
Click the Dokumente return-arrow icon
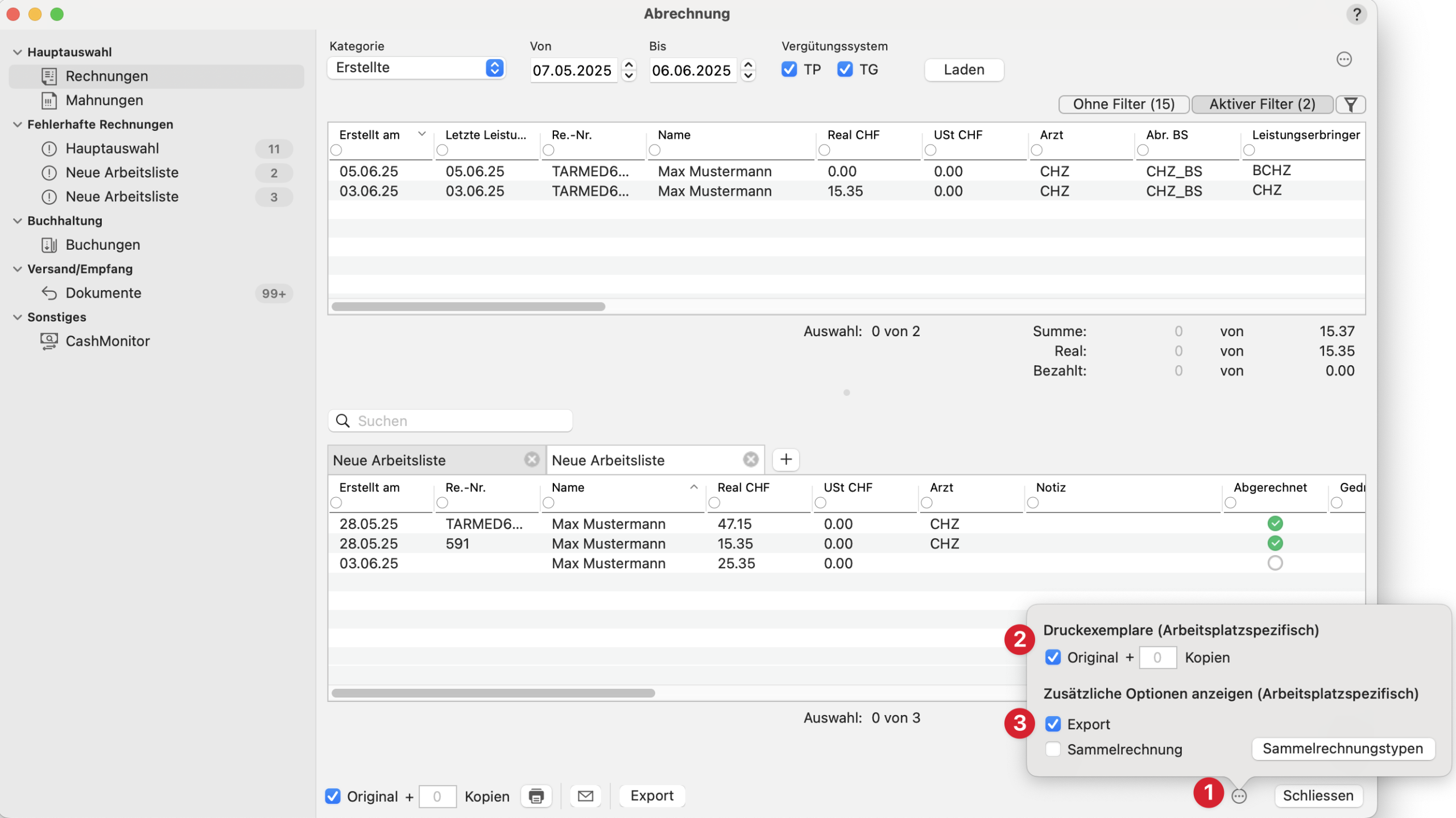[x=49, y=293]
